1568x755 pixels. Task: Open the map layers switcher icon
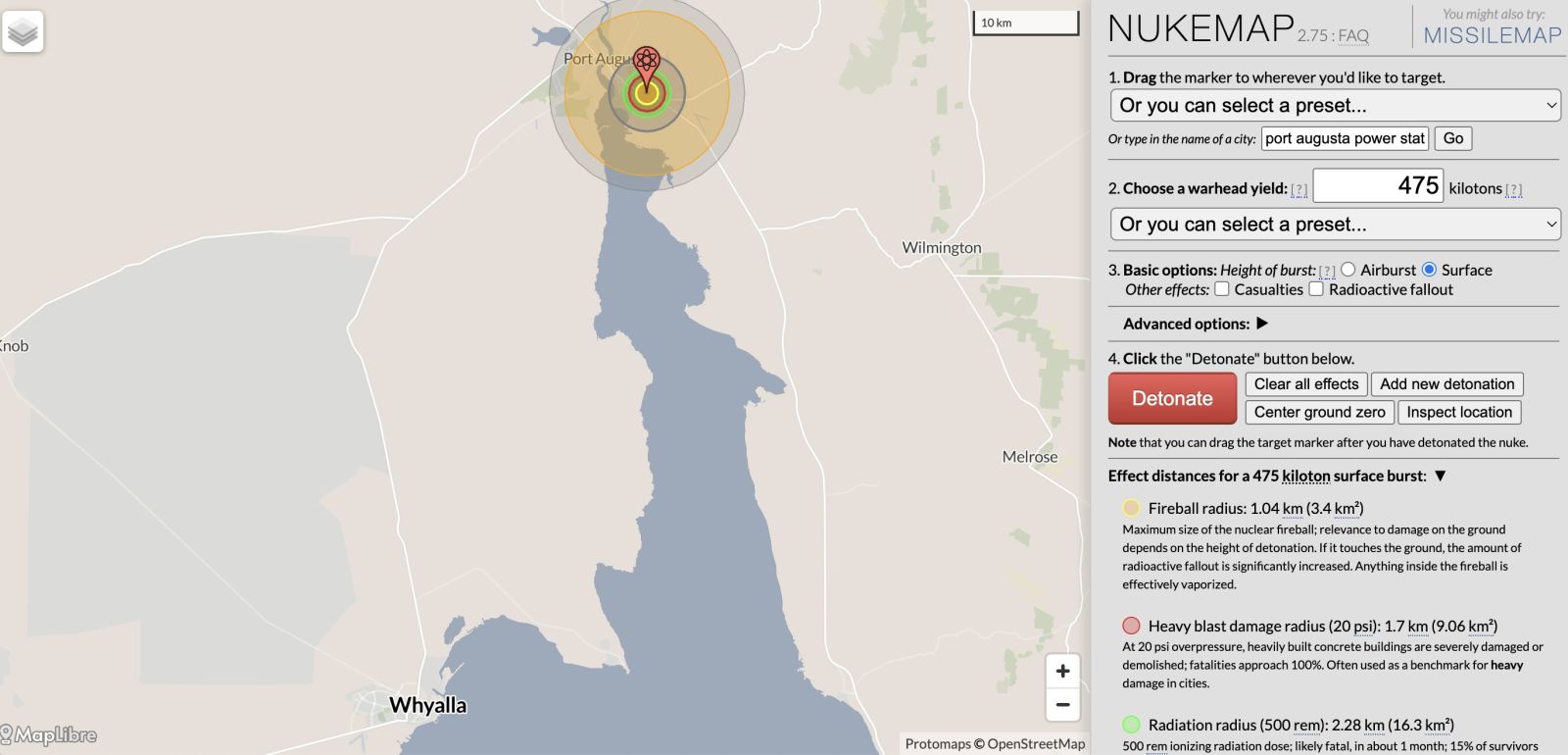click(23, 31)
